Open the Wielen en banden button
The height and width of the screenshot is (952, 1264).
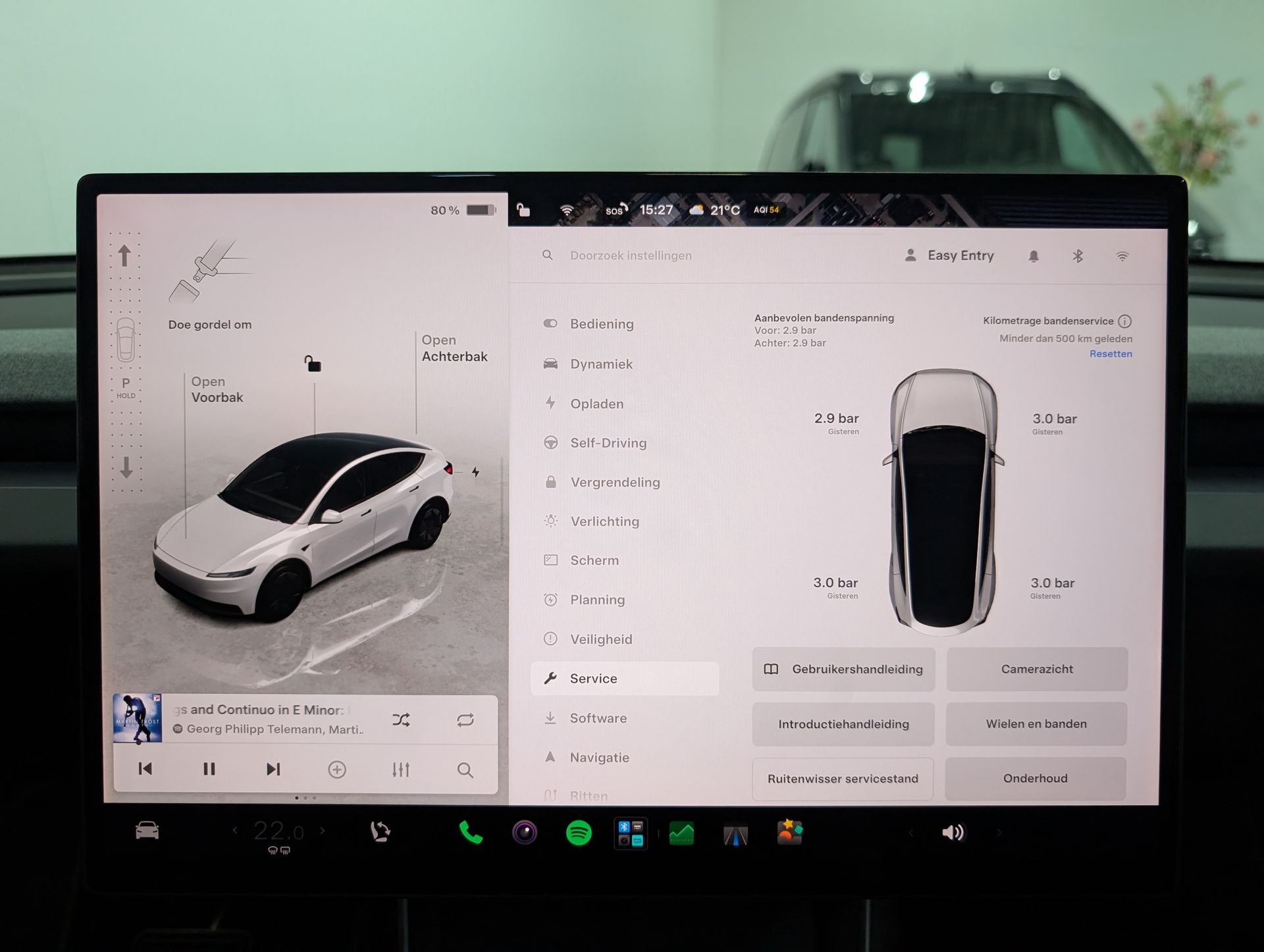click(x=1036, y=724)
